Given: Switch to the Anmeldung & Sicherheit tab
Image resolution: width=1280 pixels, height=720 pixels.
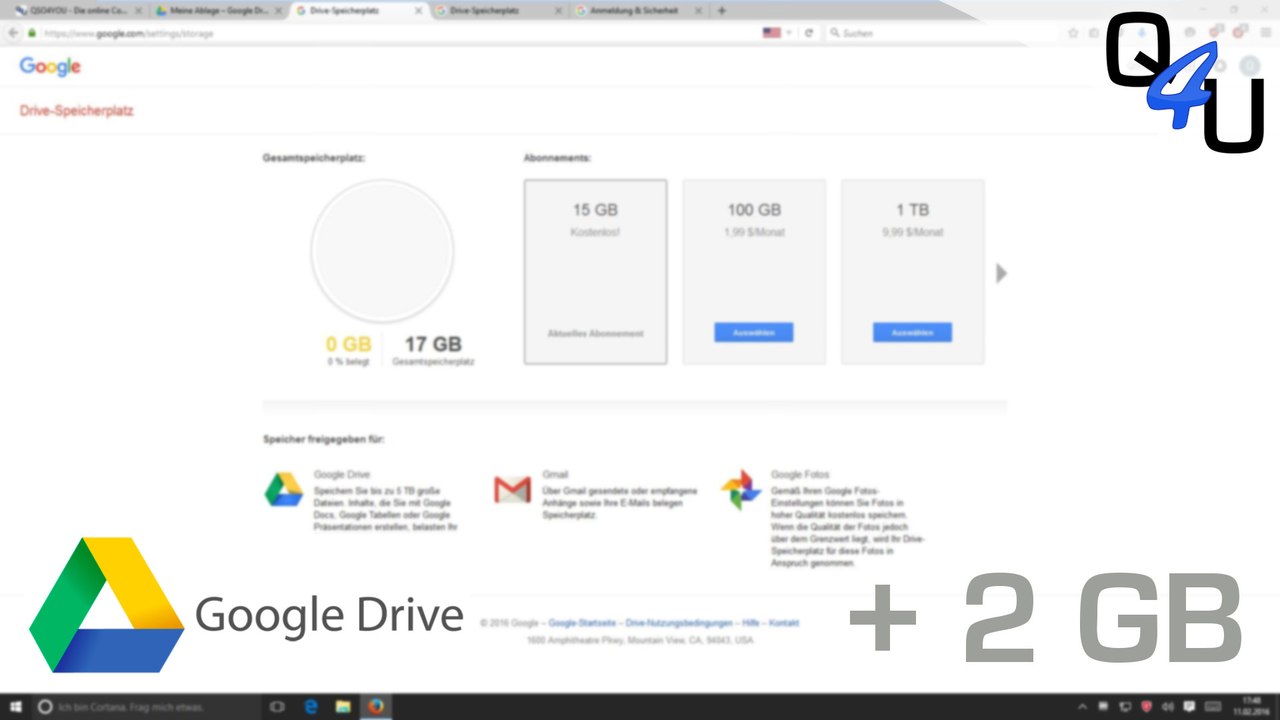Looking at the screenshot, I should (x=639, y=11).
